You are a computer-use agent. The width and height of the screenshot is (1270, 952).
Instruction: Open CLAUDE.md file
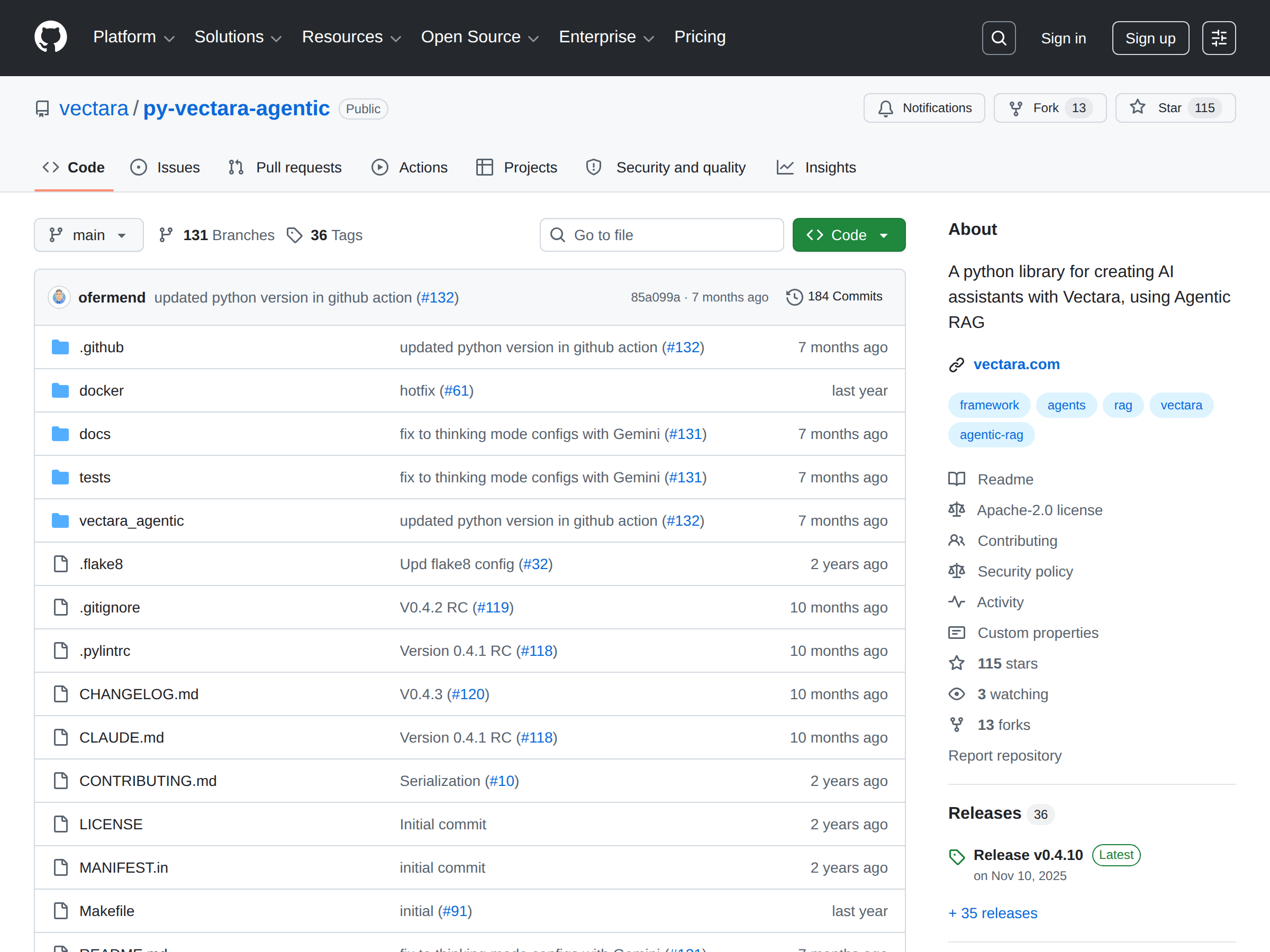[122, 737]
